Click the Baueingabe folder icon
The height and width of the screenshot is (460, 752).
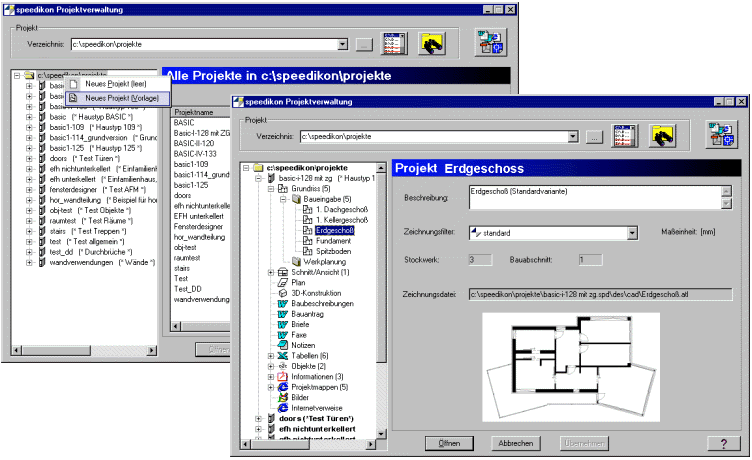[296, 199]
